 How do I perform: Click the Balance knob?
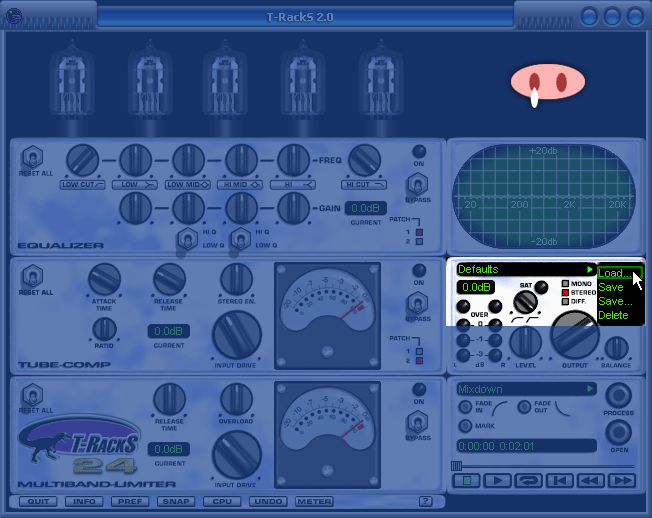click(x=616, y=348)
